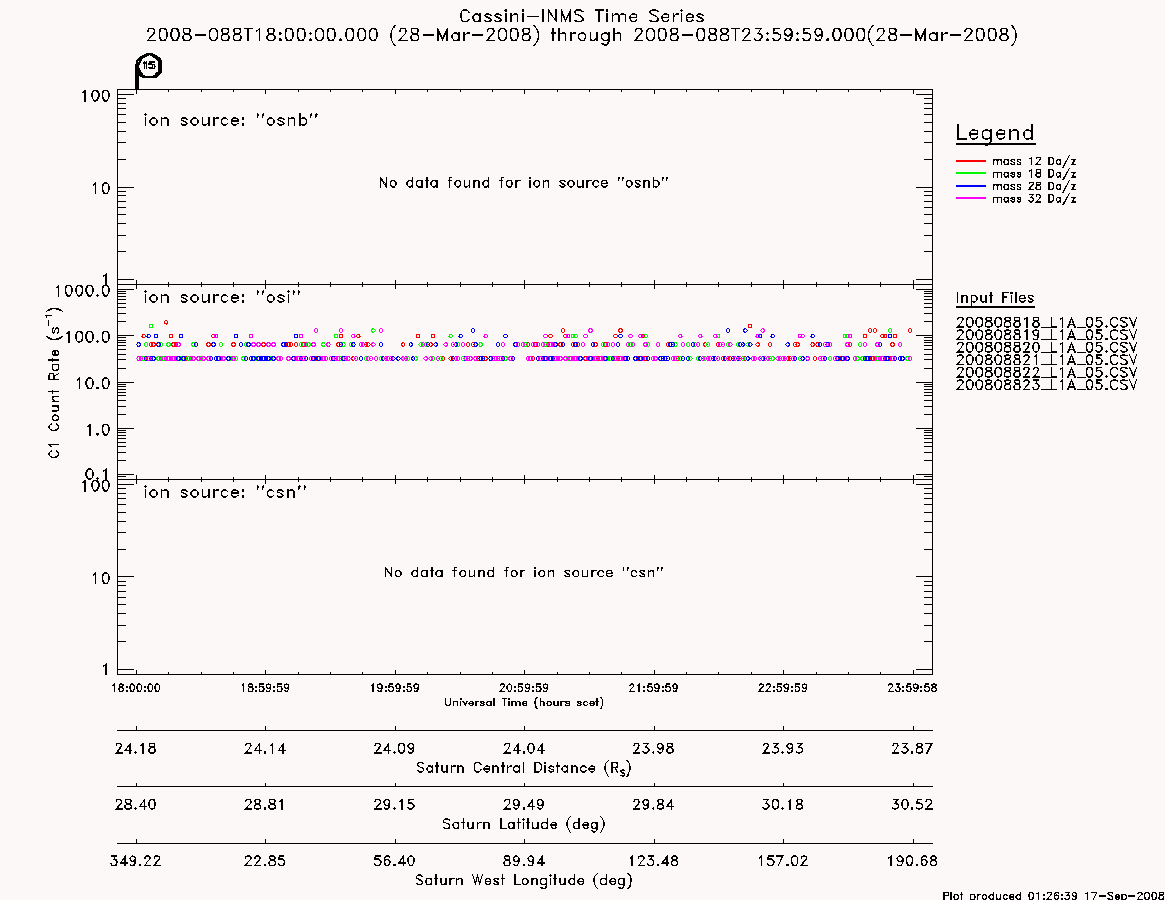The height and width of the screenshot is (900, 1165).
Task: Click the 'Plot produced' timestamp text
Action: tap(1053, 896)
